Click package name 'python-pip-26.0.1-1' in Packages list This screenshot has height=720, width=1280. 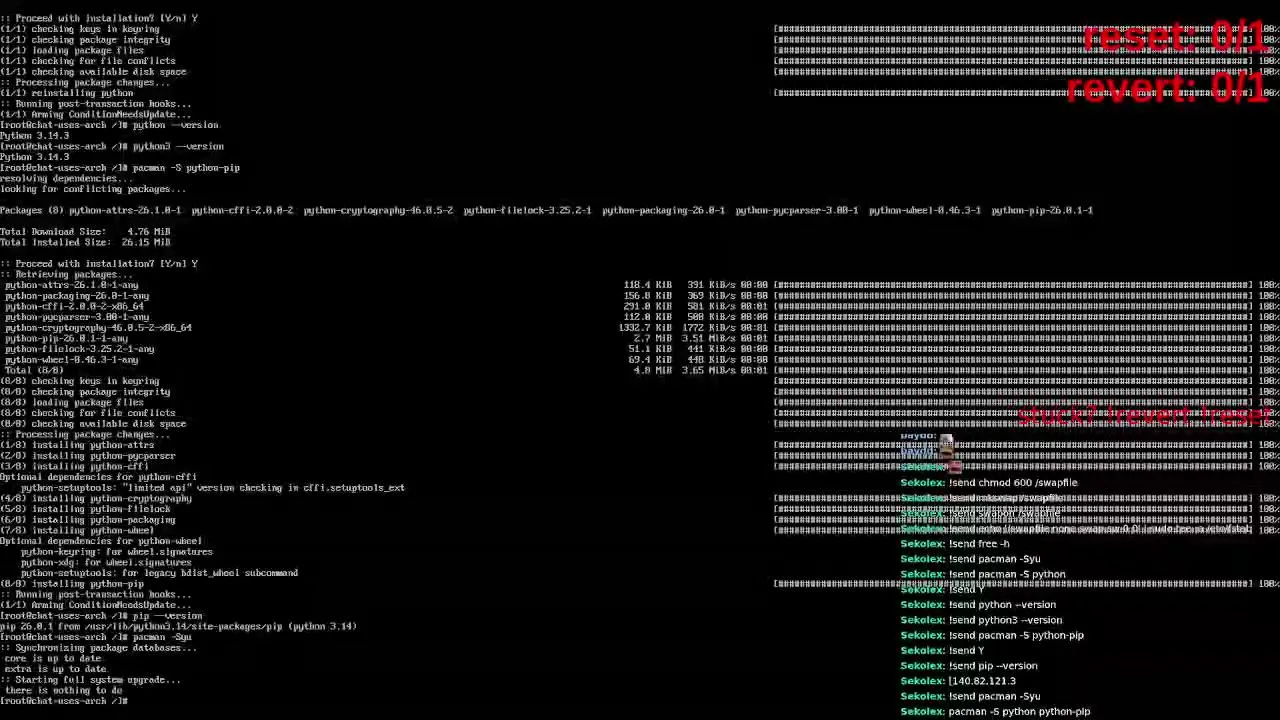point(1042,210)
